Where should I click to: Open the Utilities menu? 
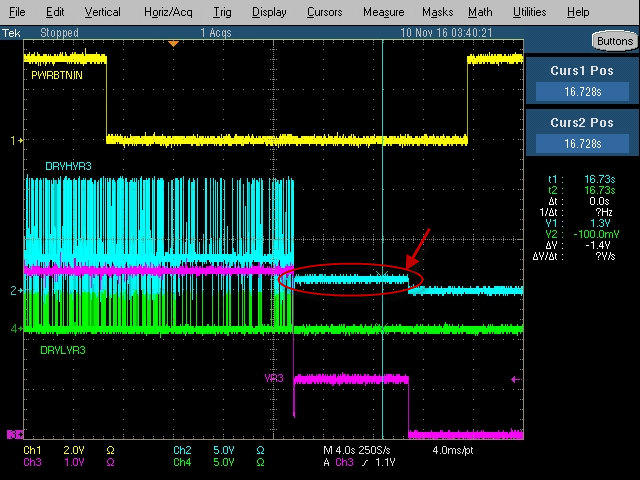point(529,12)
